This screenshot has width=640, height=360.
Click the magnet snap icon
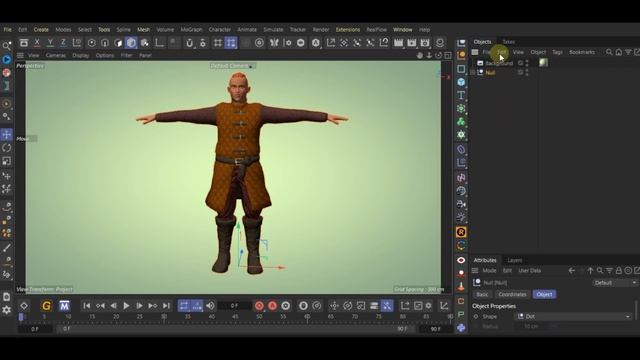pyautogui.click(x=189, y=43)
